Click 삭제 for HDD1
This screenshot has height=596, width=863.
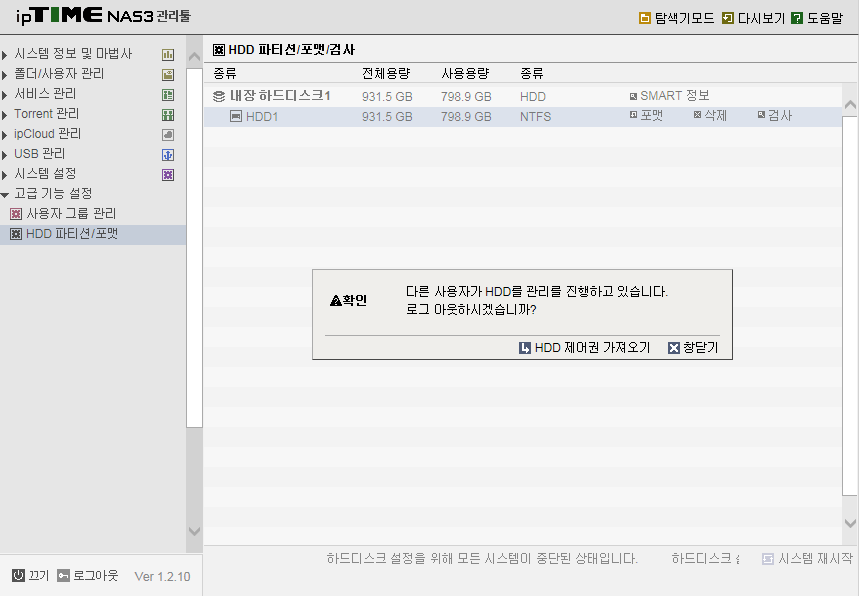point(710,116)
